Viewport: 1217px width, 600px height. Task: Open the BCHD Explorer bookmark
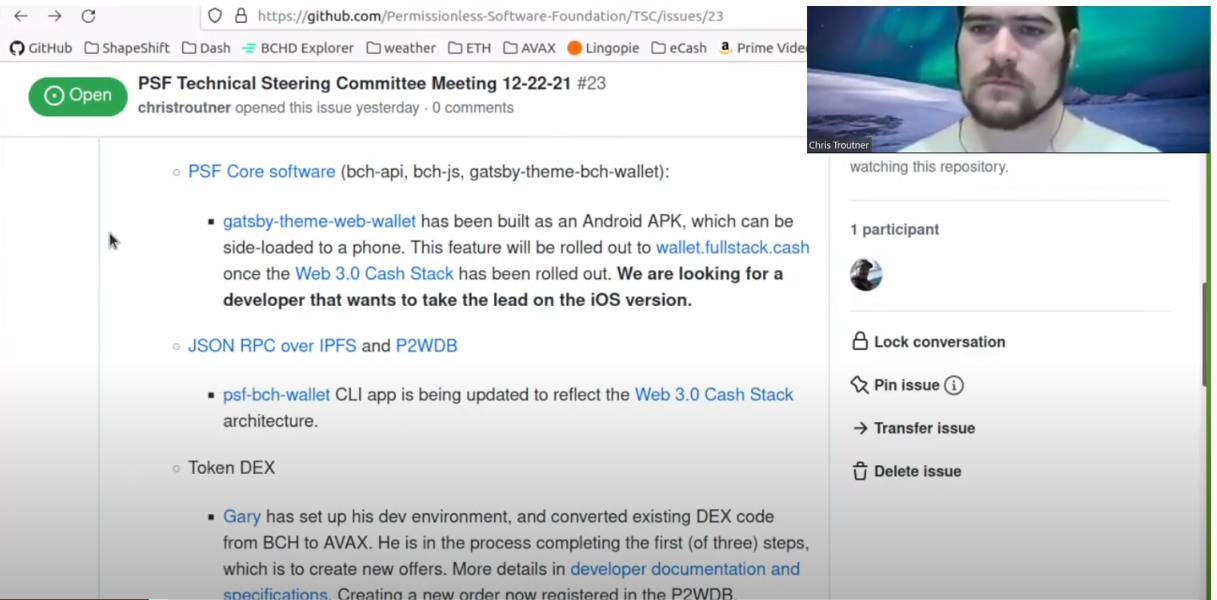click(298, 48)
